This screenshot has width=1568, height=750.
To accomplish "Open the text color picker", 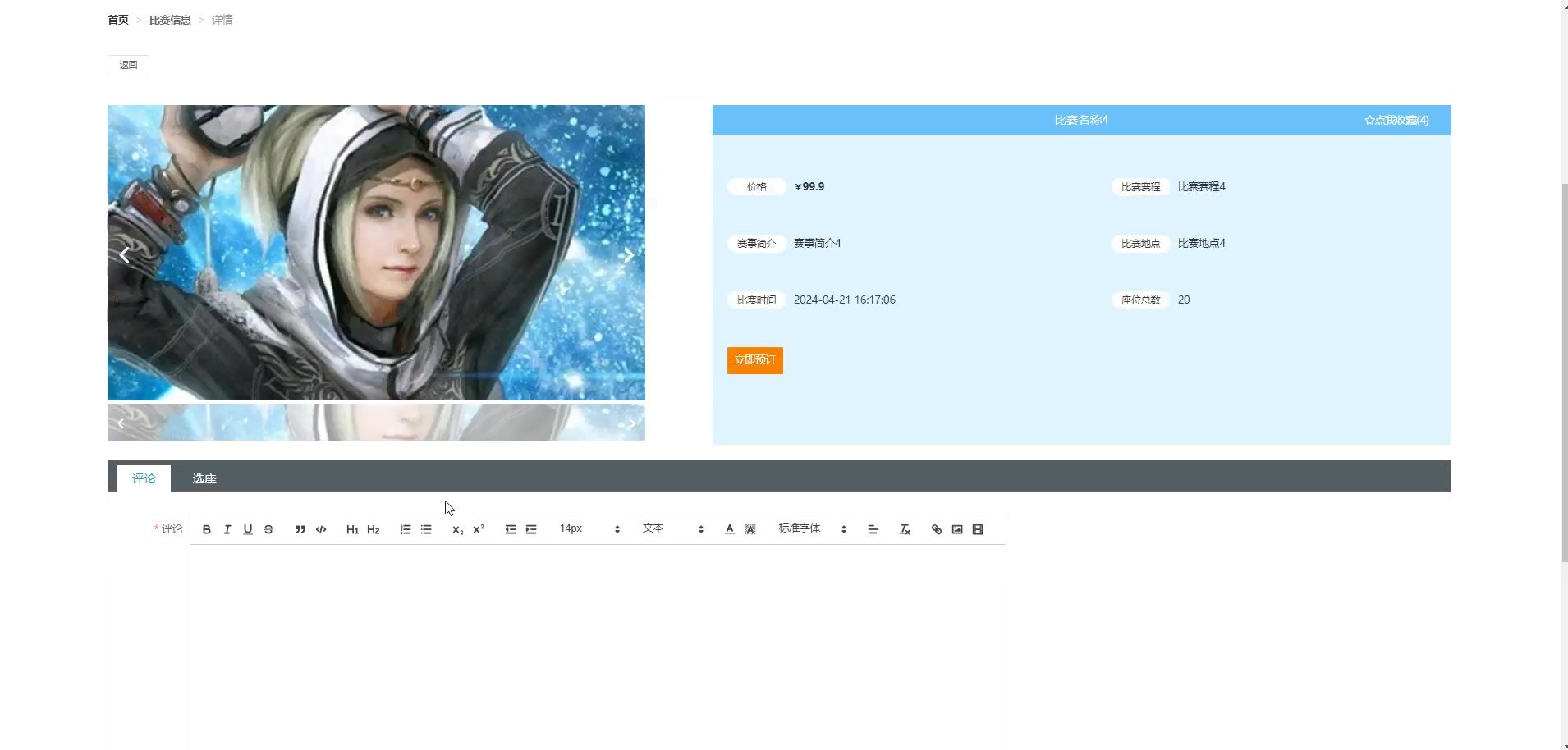I will point(730,529).
